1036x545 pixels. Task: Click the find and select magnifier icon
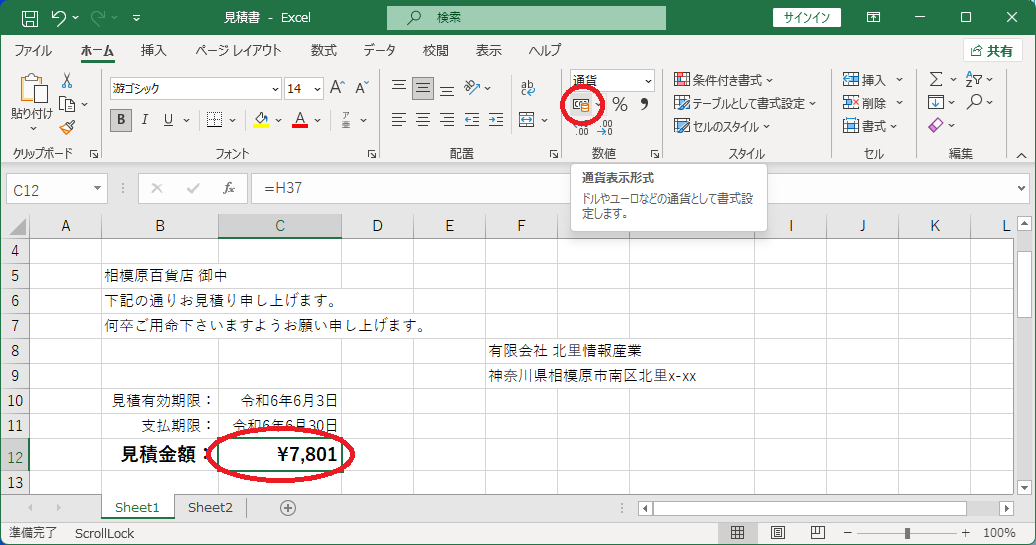tap(974, 102)
